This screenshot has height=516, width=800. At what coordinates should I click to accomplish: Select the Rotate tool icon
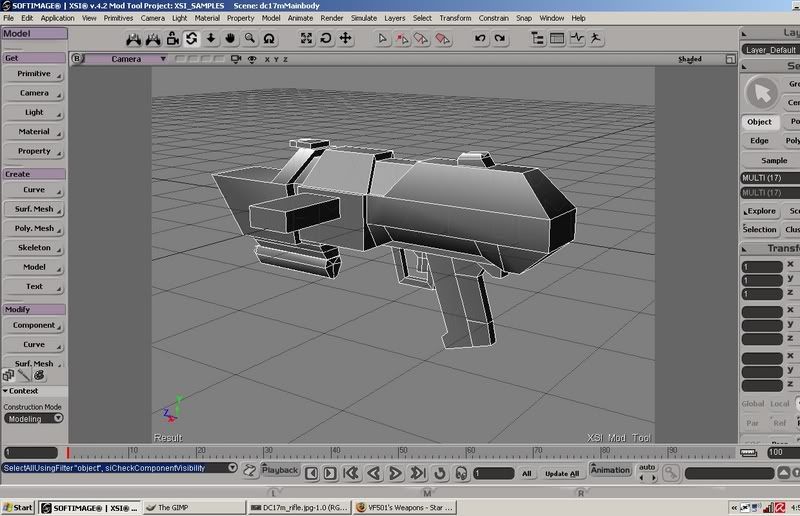[x=326, y=38]
